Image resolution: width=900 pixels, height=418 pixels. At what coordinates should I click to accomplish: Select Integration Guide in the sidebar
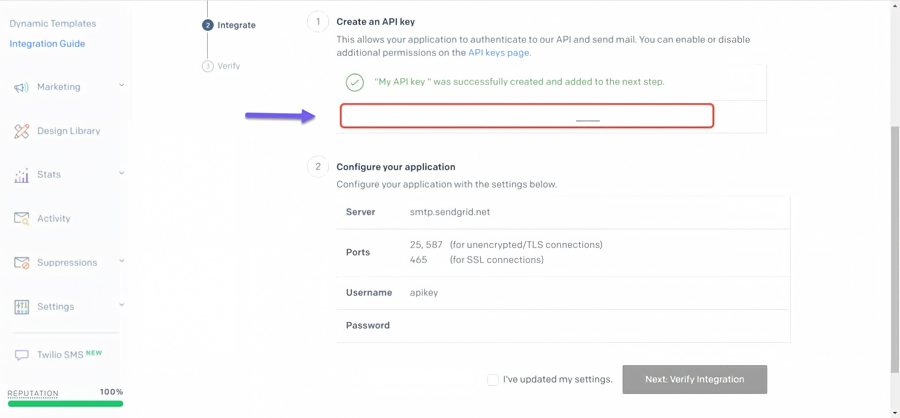pos(47,44)
